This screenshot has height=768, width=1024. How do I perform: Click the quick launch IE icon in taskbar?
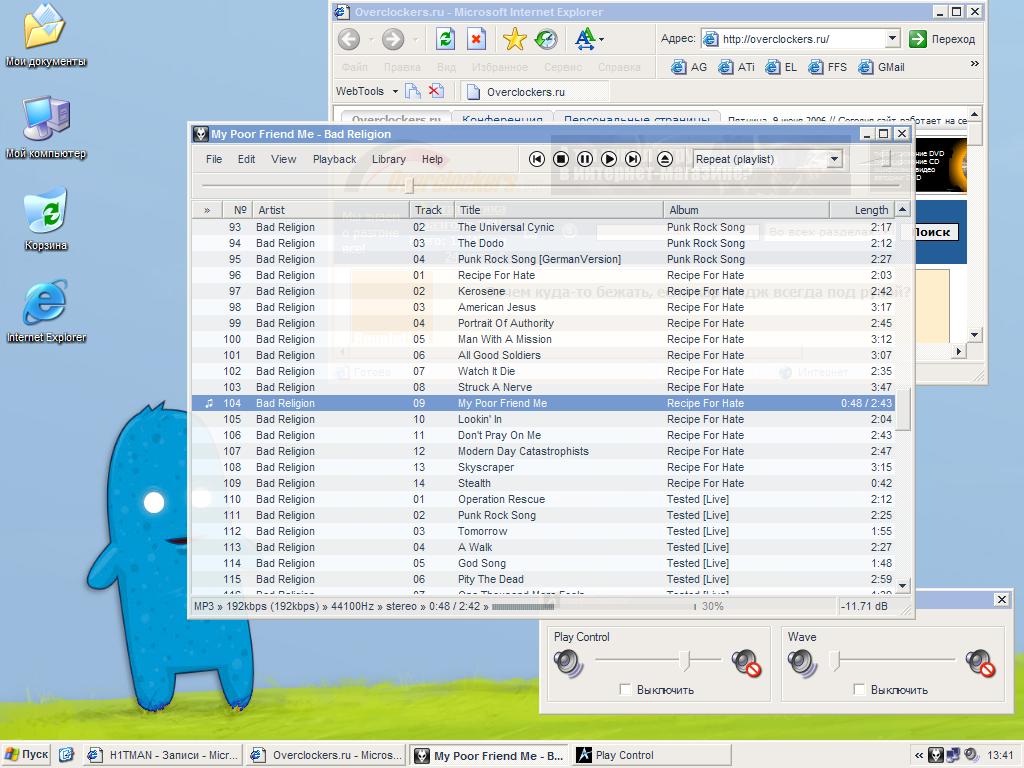click(x=66, y=755)
